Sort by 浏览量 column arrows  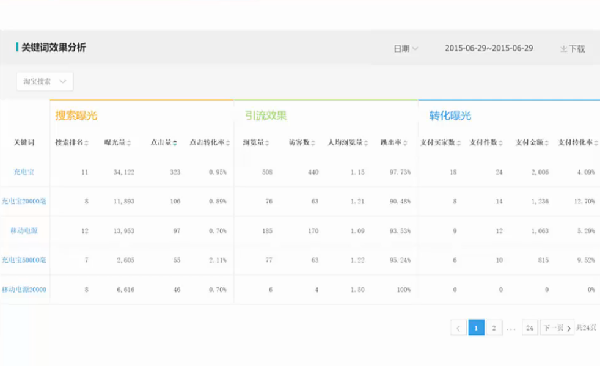(267, 143)
